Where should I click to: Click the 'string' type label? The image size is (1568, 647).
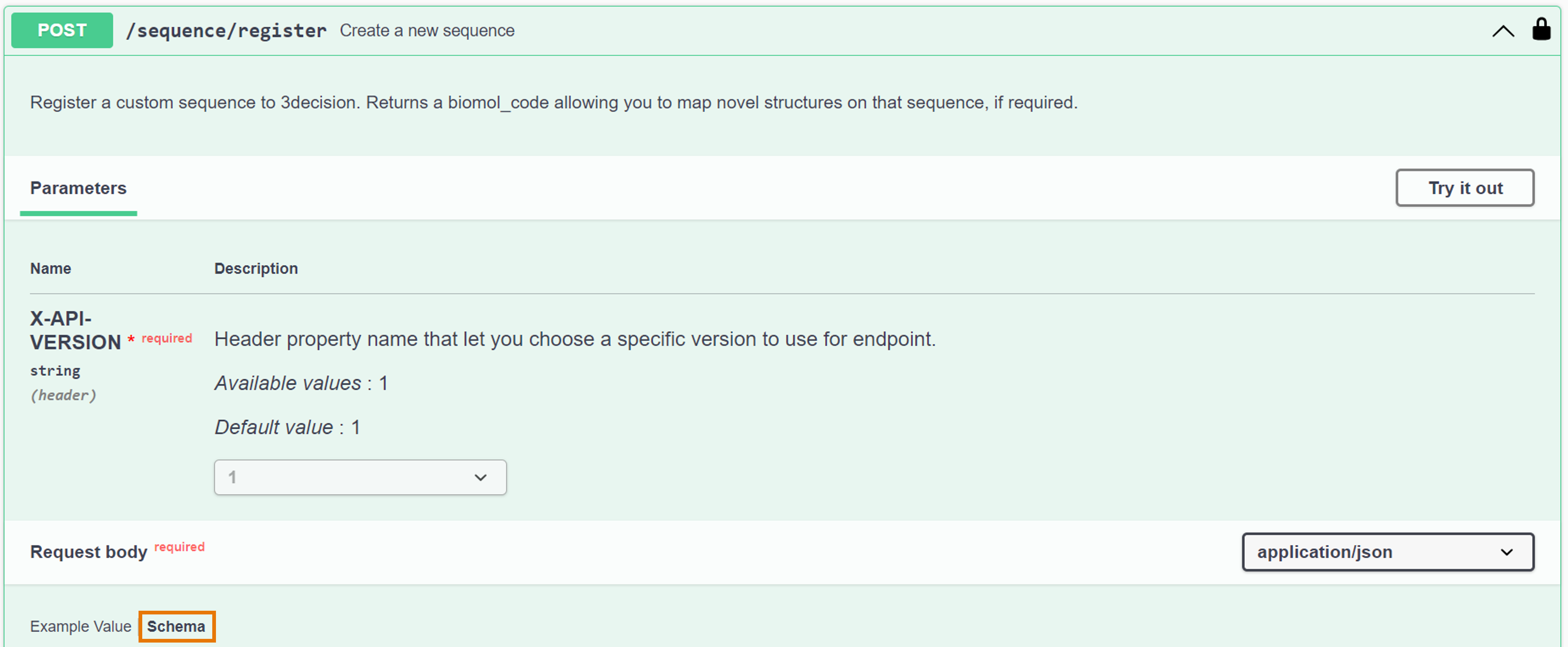click(x=56, y=371)
